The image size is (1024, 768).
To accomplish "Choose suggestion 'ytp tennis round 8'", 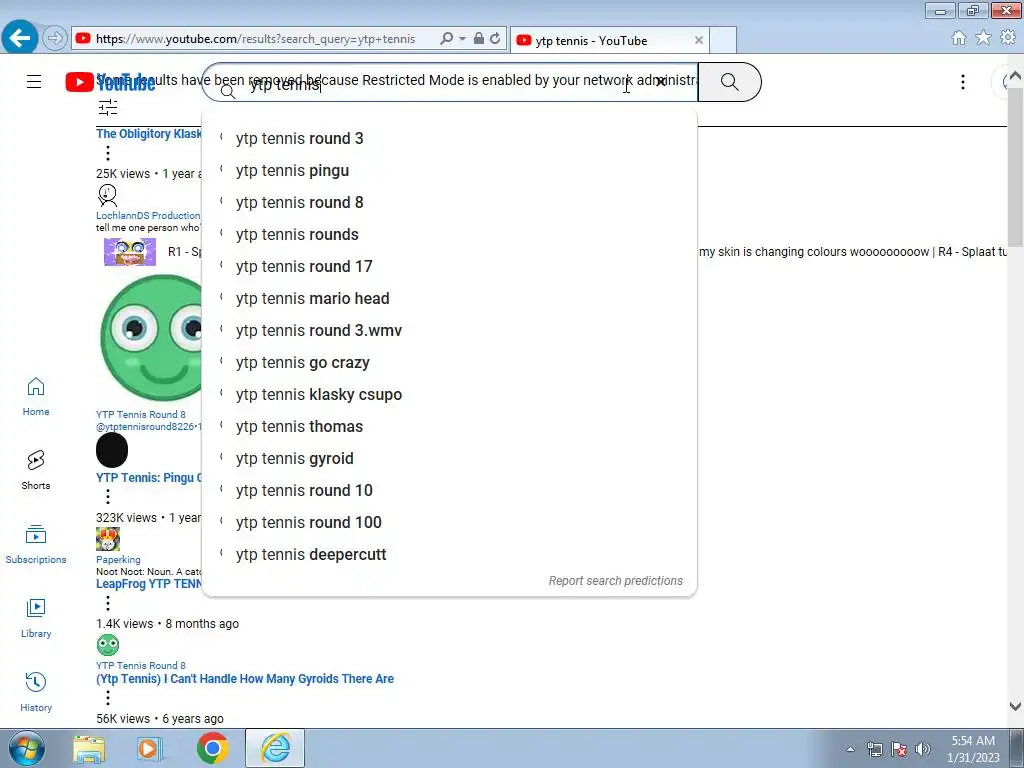I will pos(449,202).
